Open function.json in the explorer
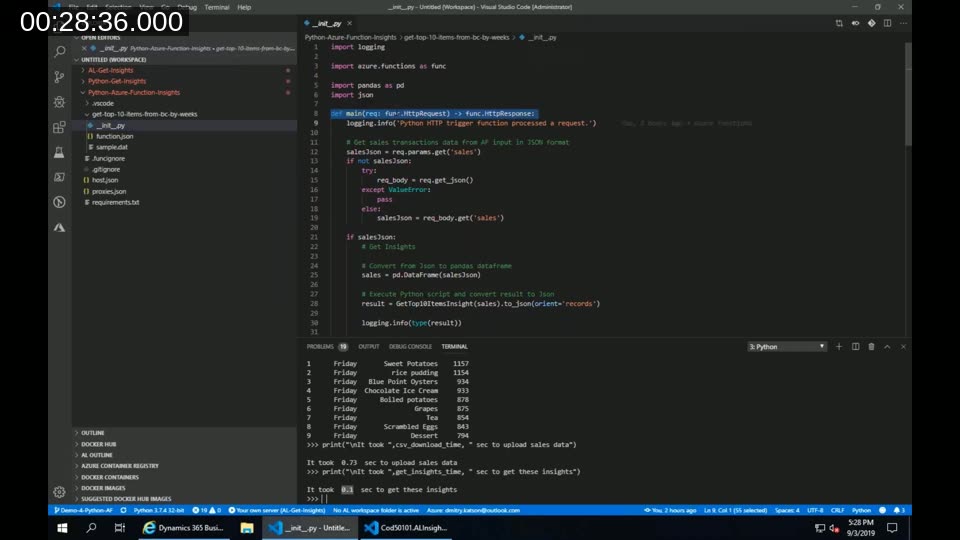960x540 pixels. tap(114, 137)
